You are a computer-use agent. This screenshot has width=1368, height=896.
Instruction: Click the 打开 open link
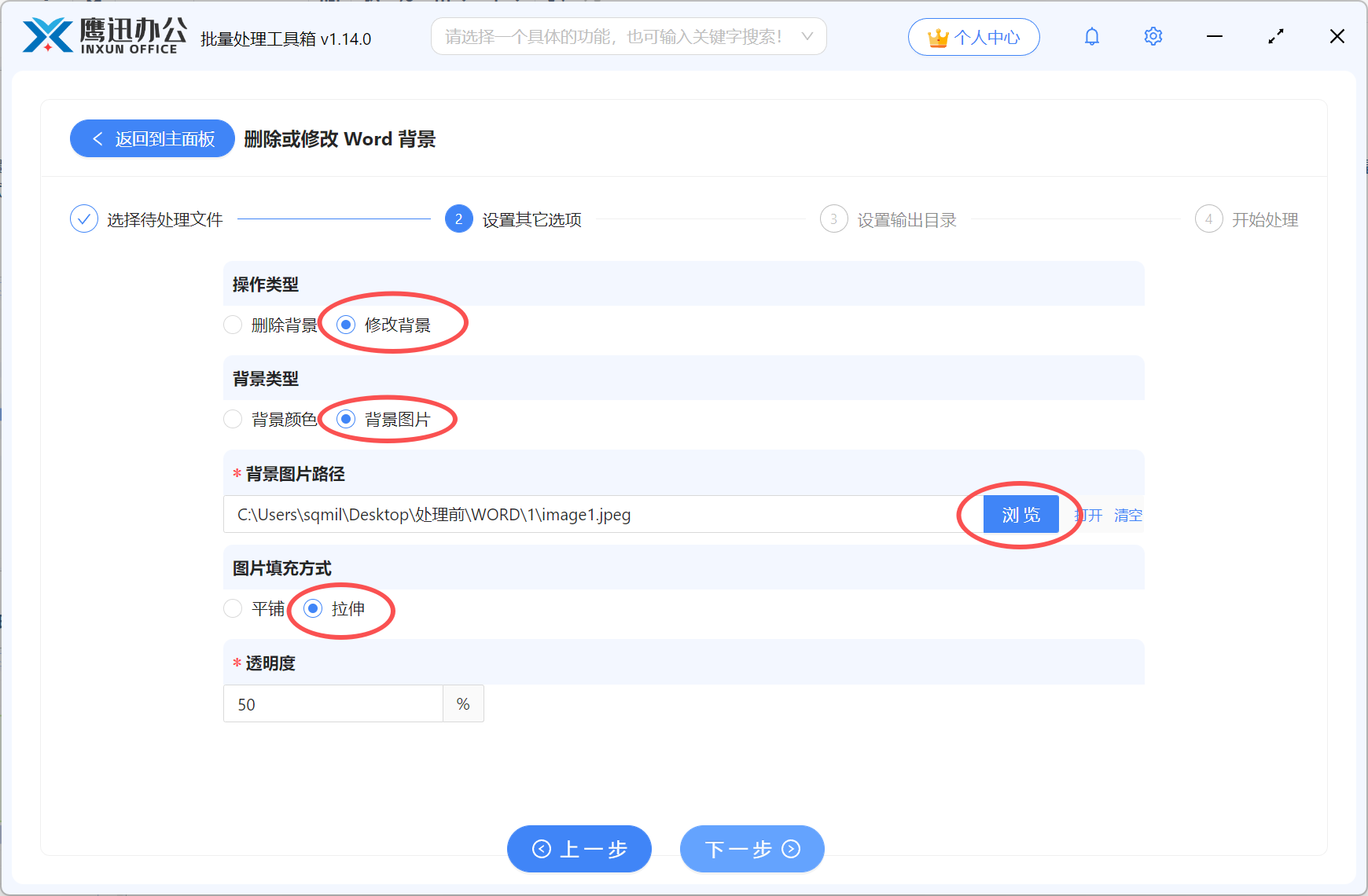1089,515
